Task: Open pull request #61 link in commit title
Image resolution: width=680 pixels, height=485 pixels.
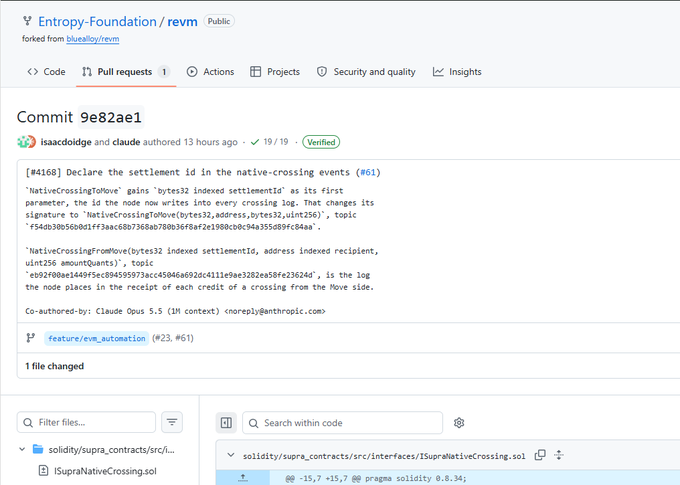Action: [368, 172]
